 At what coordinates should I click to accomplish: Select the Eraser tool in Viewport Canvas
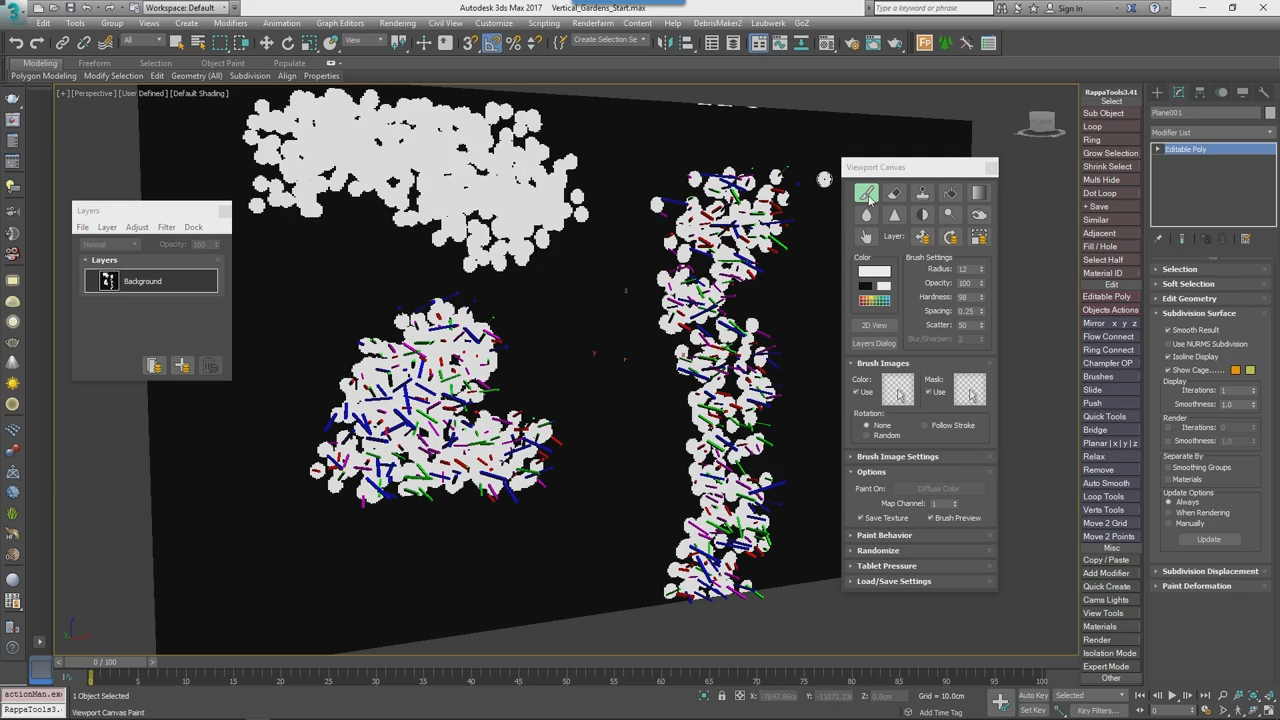(894, 193)
